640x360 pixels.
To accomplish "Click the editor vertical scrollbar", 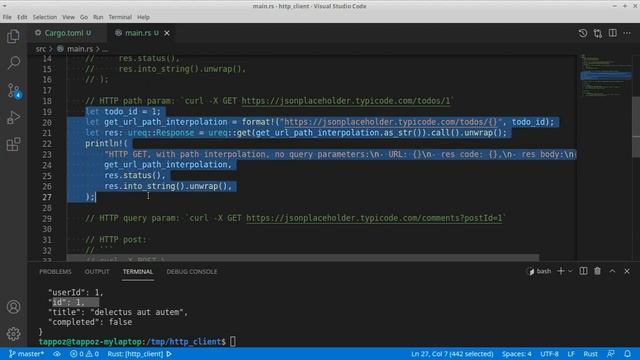I will tap(636, 127).
